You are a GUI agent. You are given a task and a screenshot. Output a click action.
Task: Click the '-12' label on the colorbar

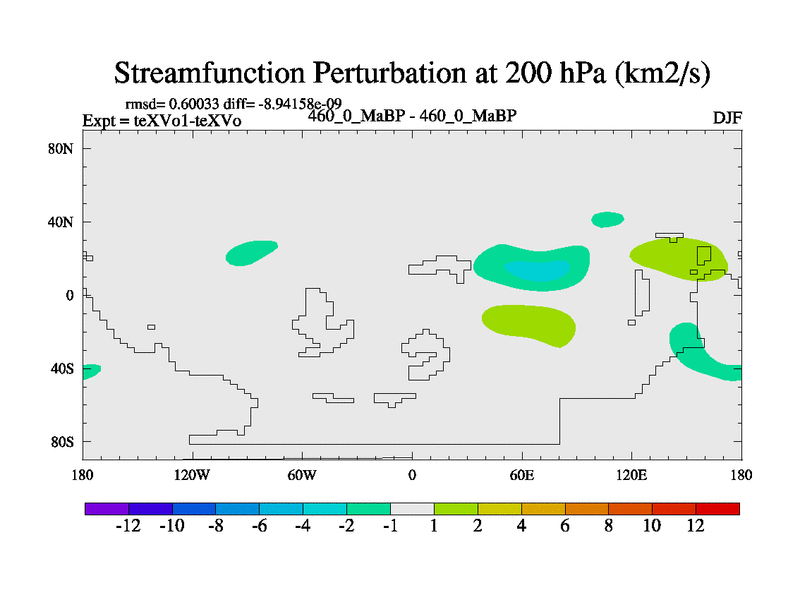click(x=127, y=528)
